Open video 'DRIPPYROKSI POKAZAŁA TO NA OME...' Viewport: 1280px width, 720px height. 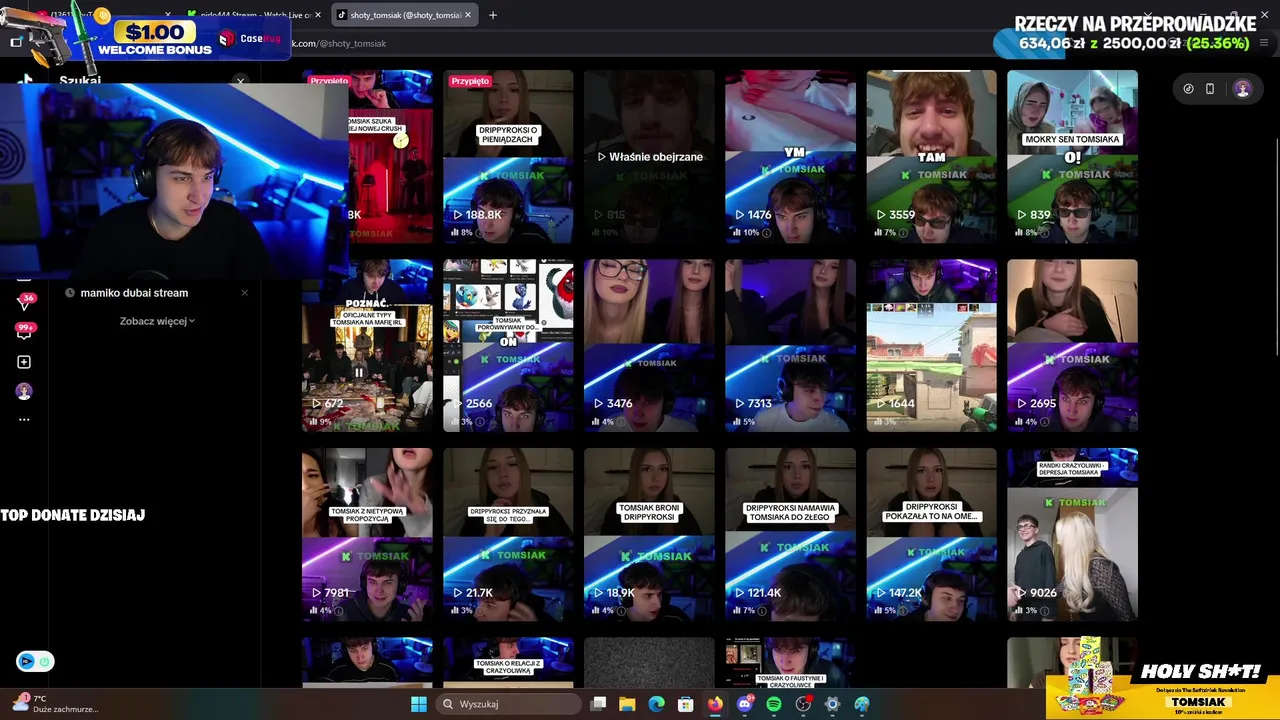pyautogui.click(x=931, y=534)
